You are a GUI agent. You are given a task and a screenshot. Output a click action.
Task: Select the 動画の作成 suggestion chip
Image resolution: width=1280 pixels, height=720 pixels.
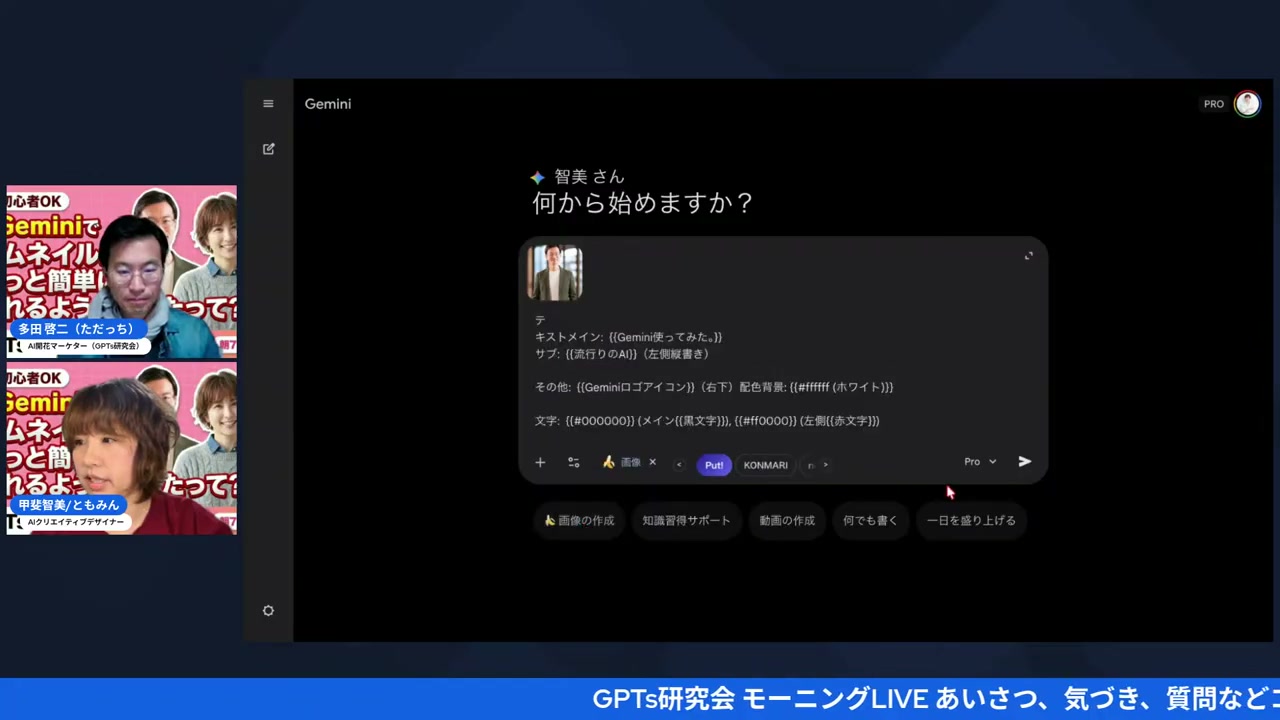point(787,520)
